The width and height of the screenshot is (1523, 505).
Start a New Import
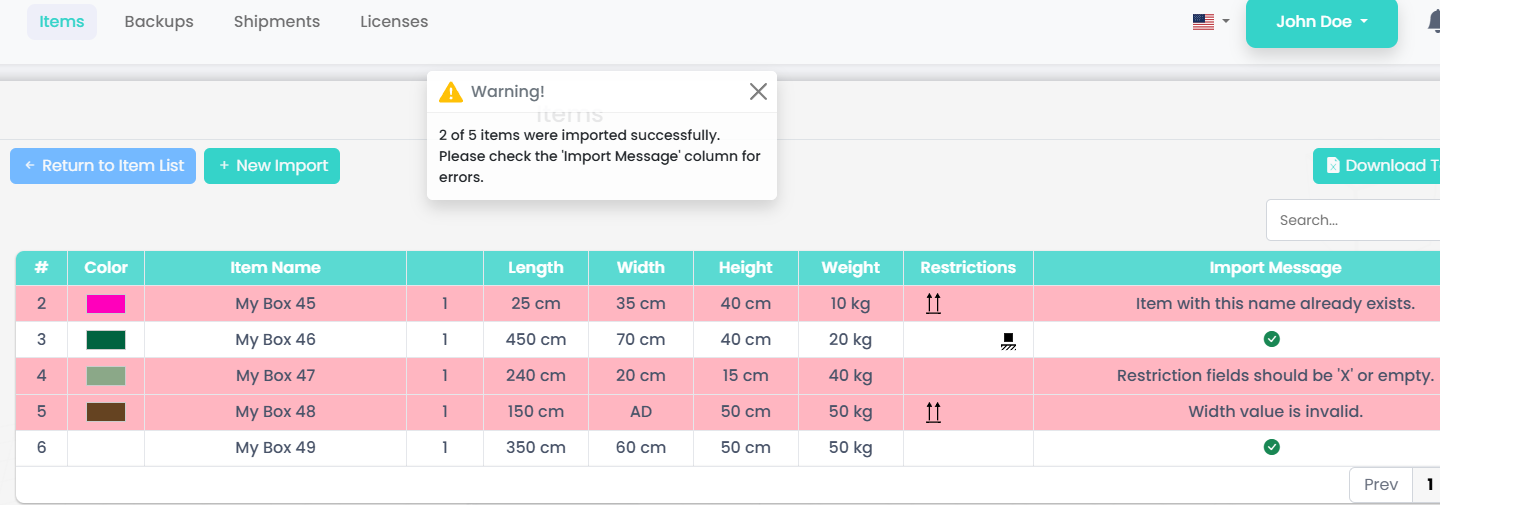pyautogui.click(x=272, y=166)
